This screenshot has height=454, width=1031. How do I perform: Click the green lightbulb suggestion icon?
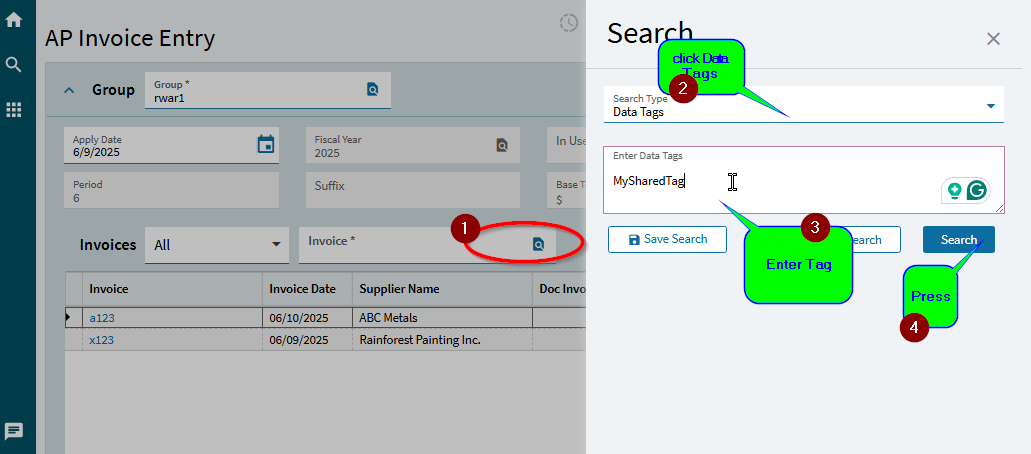(x=955, y=190)
